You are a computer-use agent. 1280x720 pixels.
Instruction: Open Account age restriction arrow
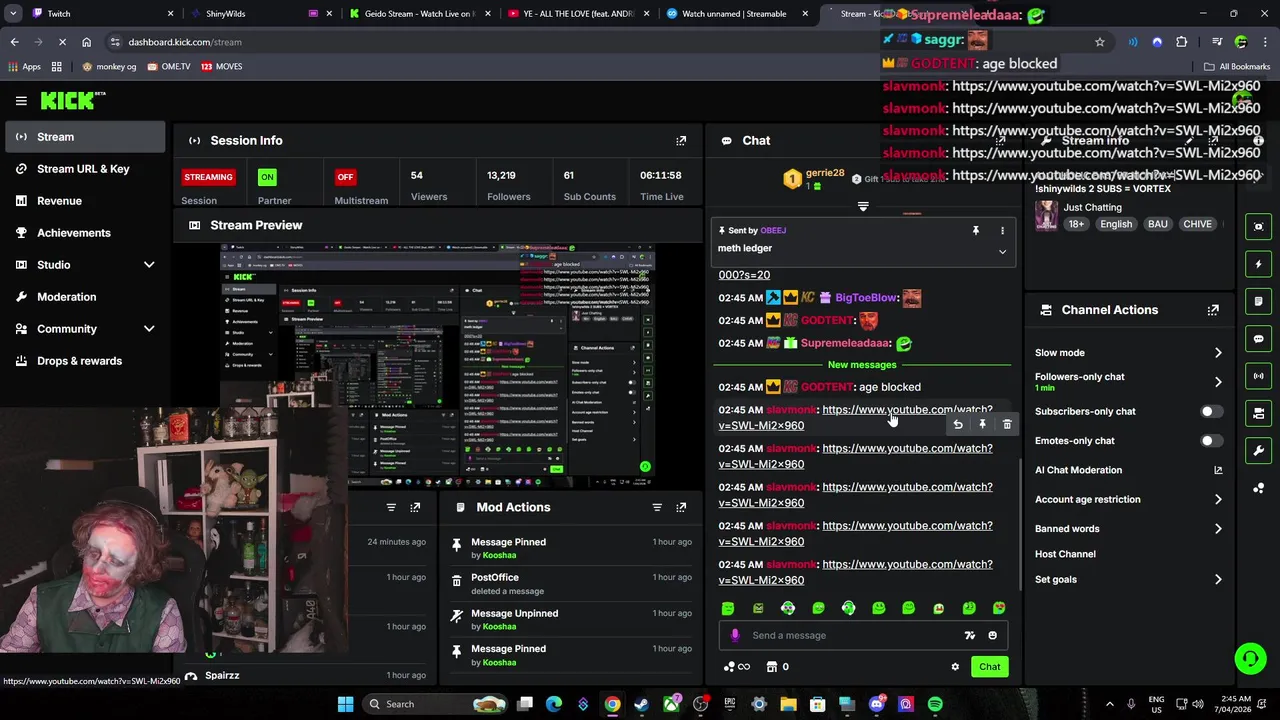tap(1218, 499)
